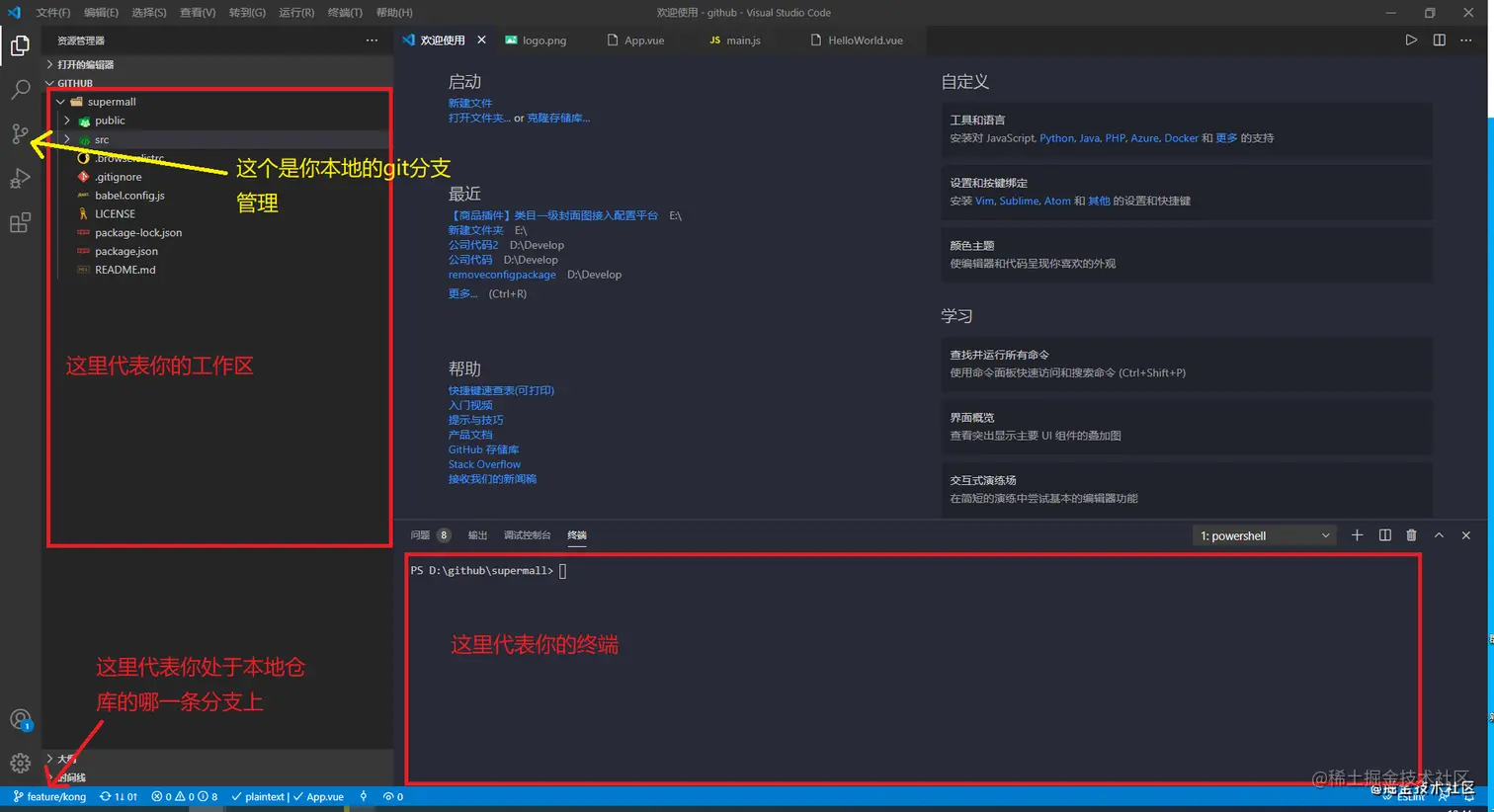Open the explorer panel's more actions menu
This screenshot has width=1494, height=812.
tap(372, 41)
